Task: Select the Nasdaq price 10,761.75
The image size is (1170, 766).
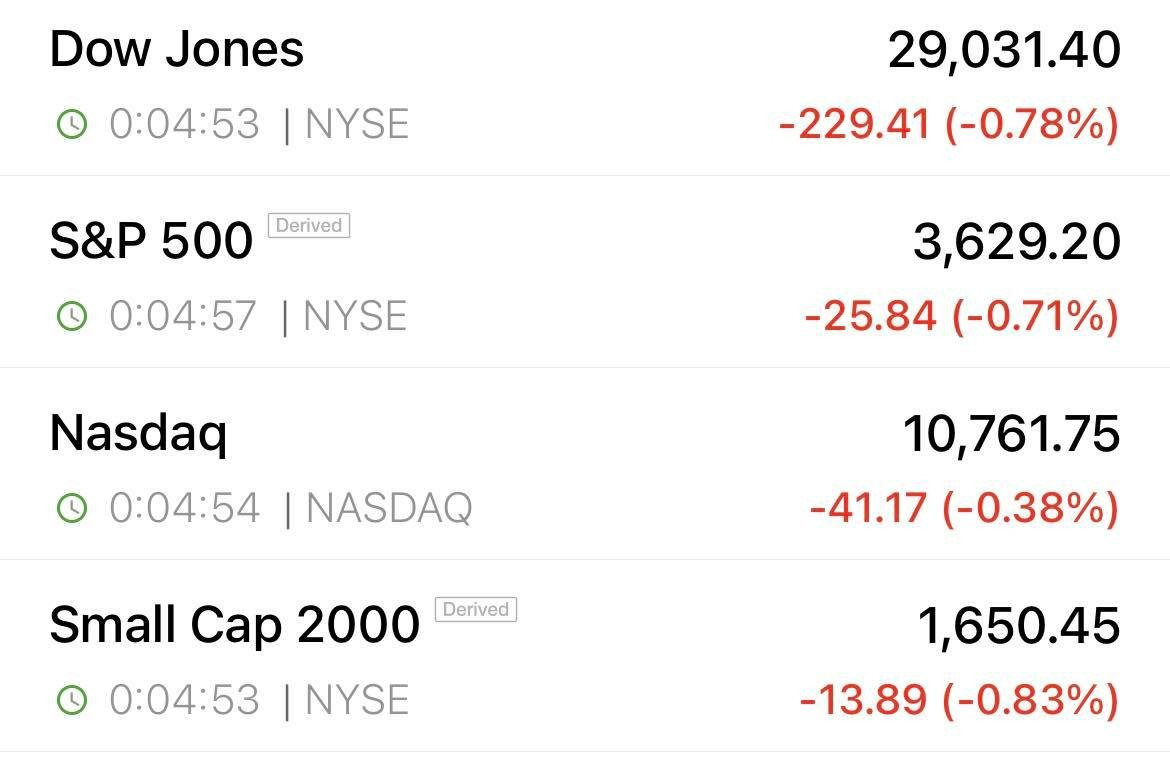Action: [1012, 434]
